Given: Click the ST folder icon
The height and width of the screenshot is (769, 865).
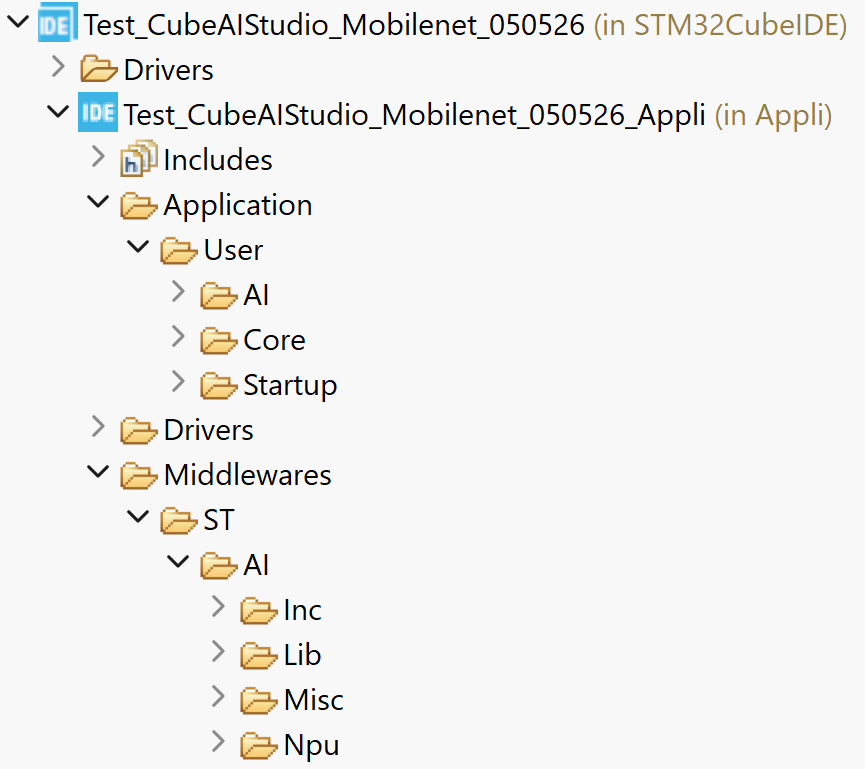Looking at the screenshot, I should 179,520.
